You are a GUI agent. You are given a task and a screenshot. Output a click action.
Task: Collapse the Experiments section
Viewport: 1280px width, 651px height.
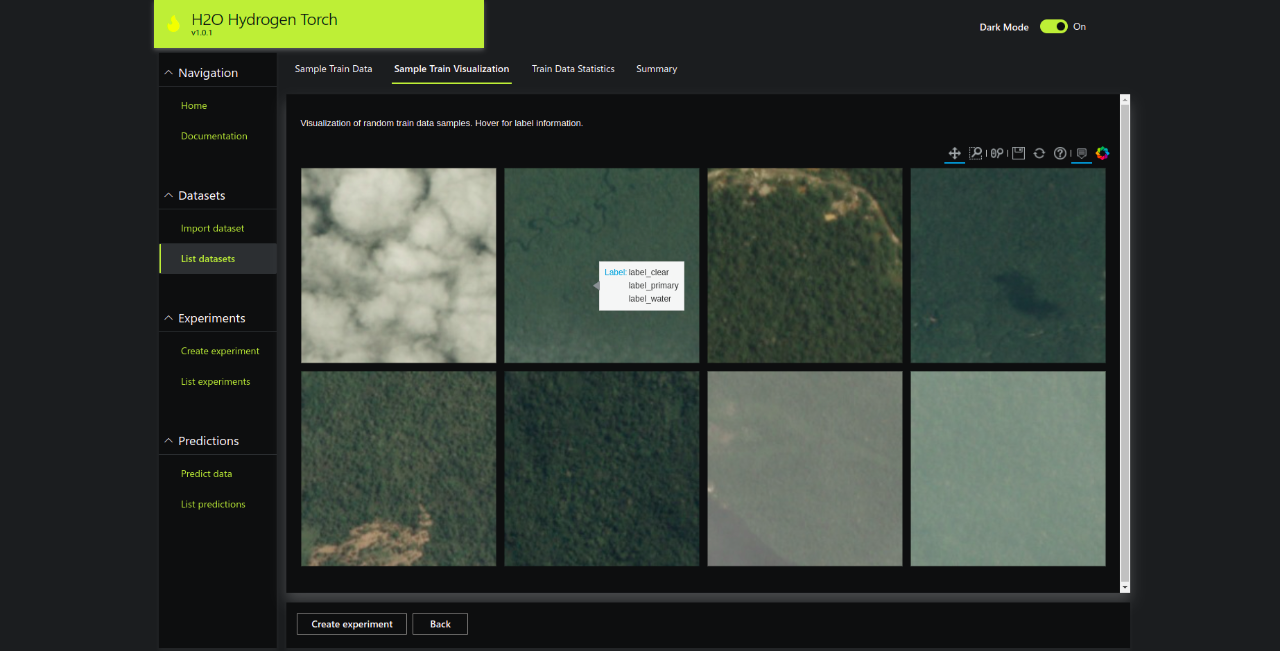point(168,318)
